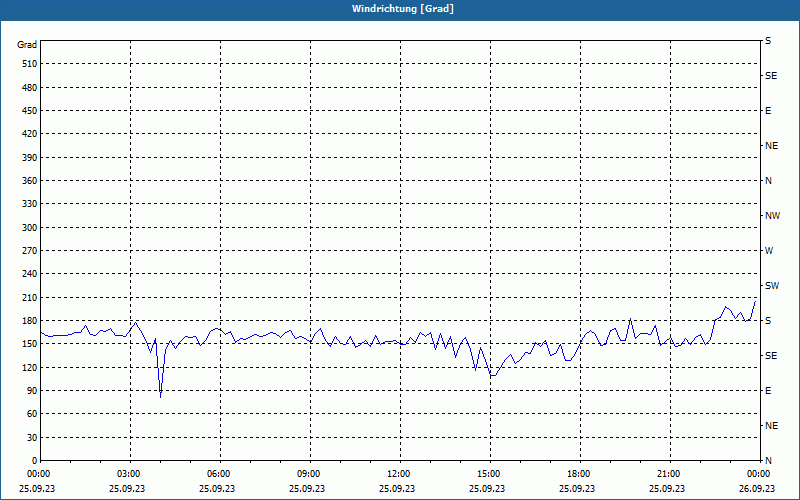Click the 26.09.23 date label
Image resolution: width=800 pixels, height=500 pixels.
coord(757,488)
